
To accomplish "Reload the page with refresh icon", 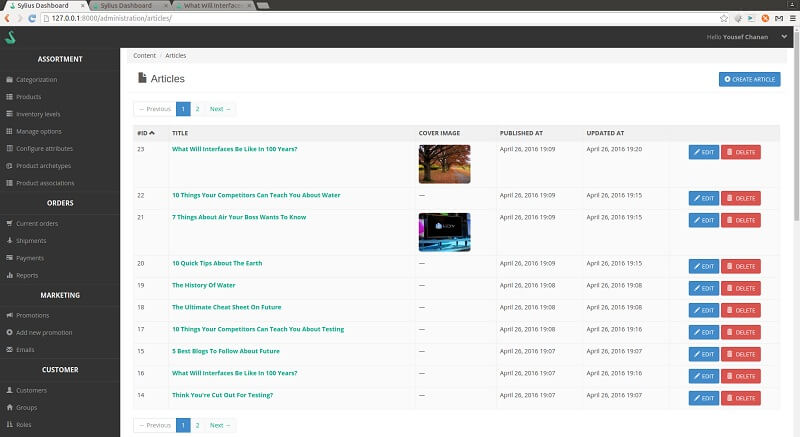I will (x=32, y=18).
